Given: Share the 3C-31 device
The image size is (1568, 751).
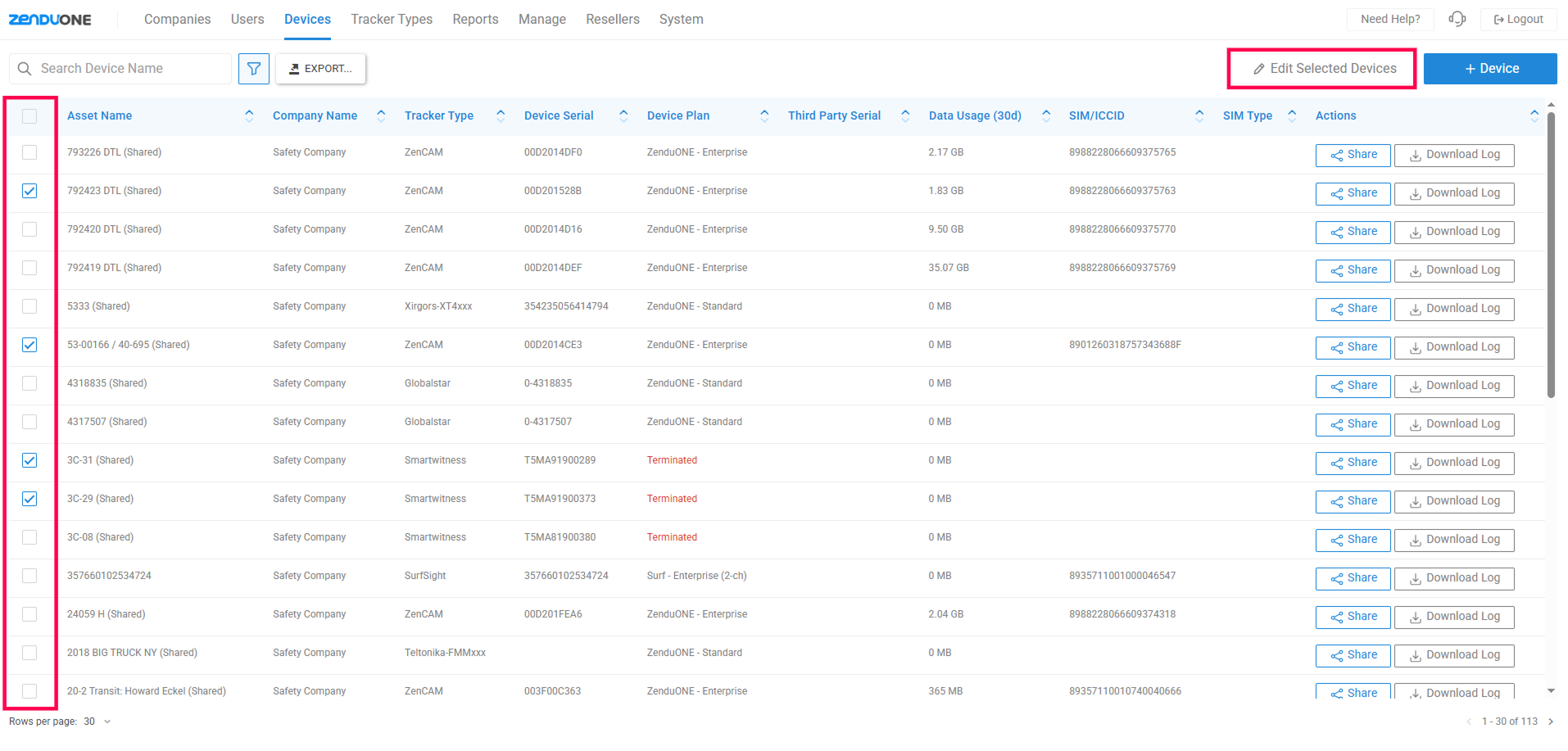Looking at the screenshot, I should pyautogui.click(x=1353, y=463).
